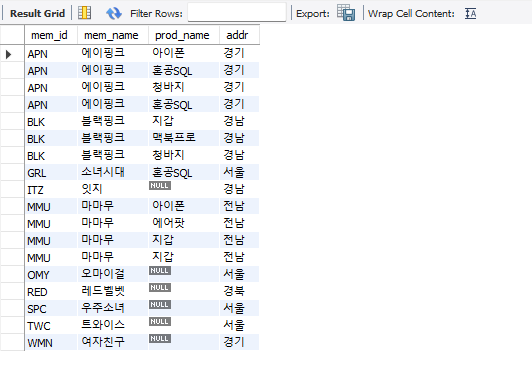Screen dimensions: 532x372
Task: Select the 혼공SQL cell in GRL row
Action: [x=184, y=172]
